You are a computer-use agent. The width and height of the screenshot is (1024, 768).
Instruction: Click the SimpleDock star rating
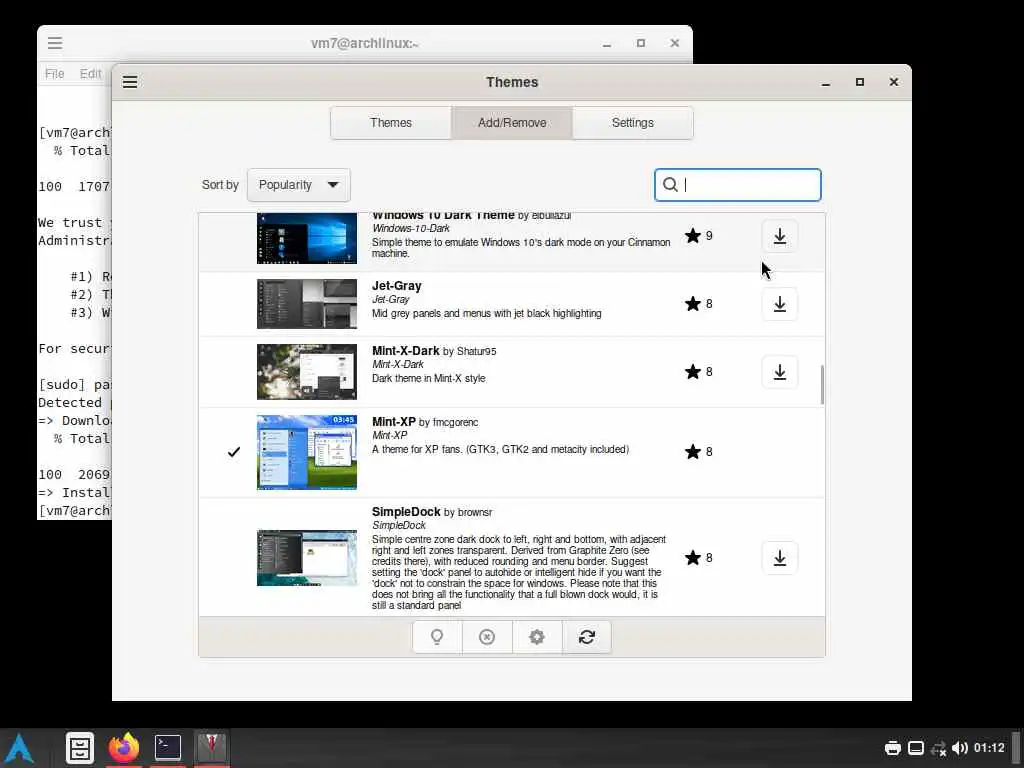(x=699, y=558)
